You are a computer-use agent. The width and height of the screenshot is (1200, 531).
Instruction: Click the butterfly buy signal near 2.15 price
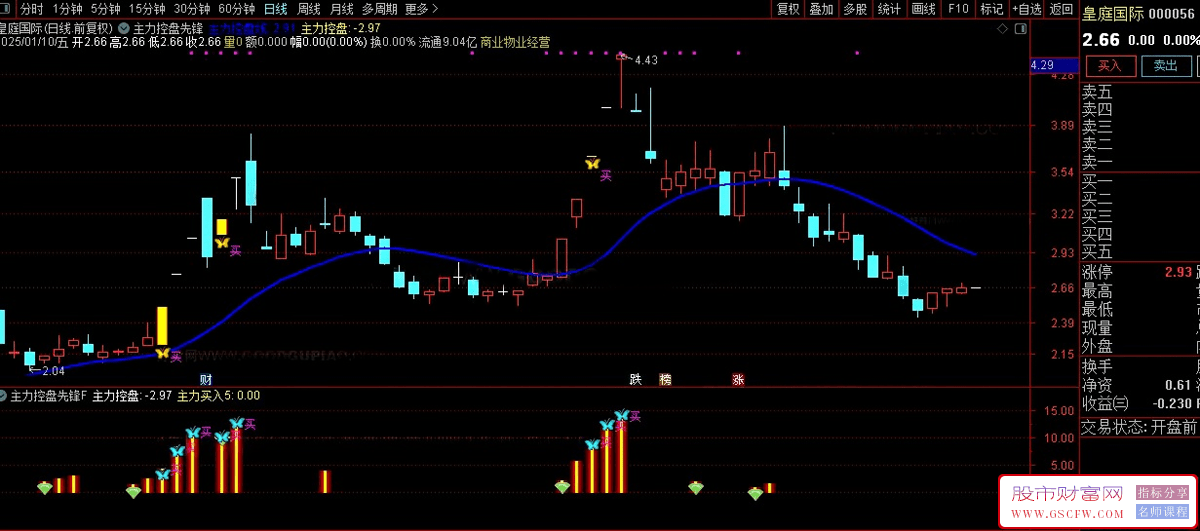pos(162,353)
